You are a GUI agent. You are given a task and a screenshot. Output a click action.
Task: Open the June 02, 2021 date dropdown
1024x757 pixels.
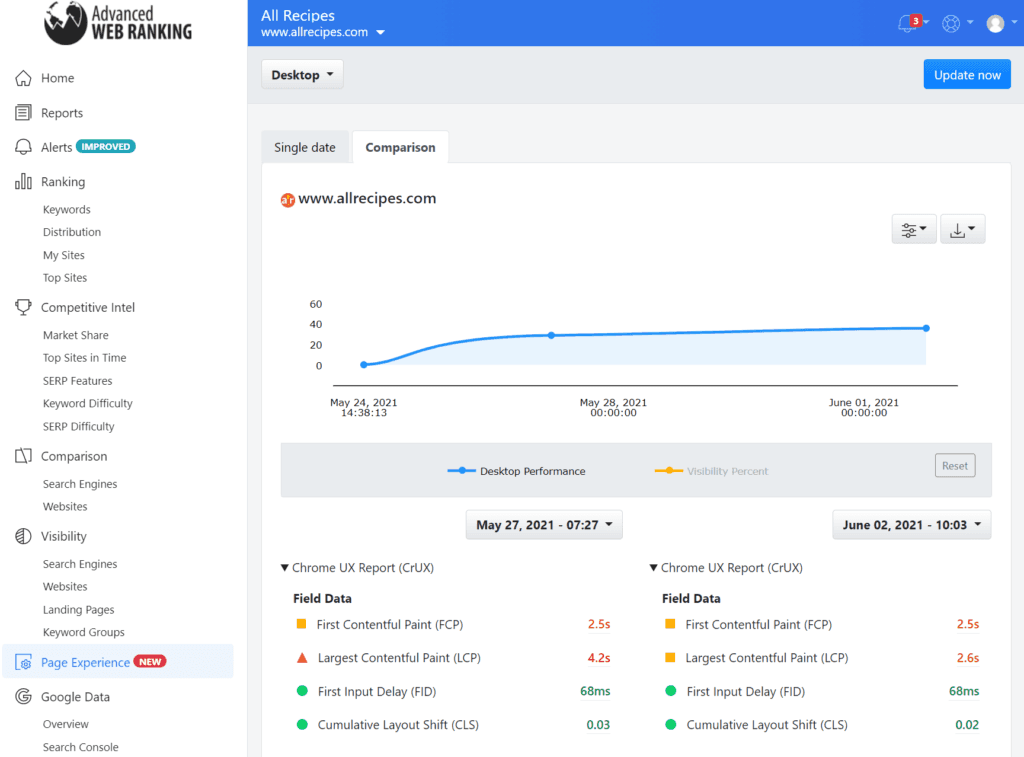(x=912, y=524)
